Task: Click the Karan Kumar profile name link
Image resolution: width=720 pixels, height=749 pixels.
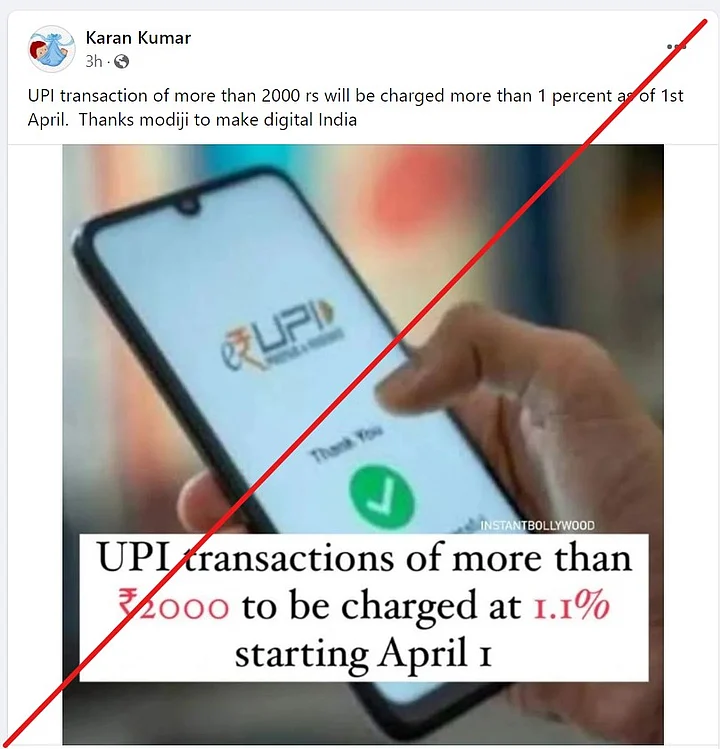Action: [x=138, y=38]
